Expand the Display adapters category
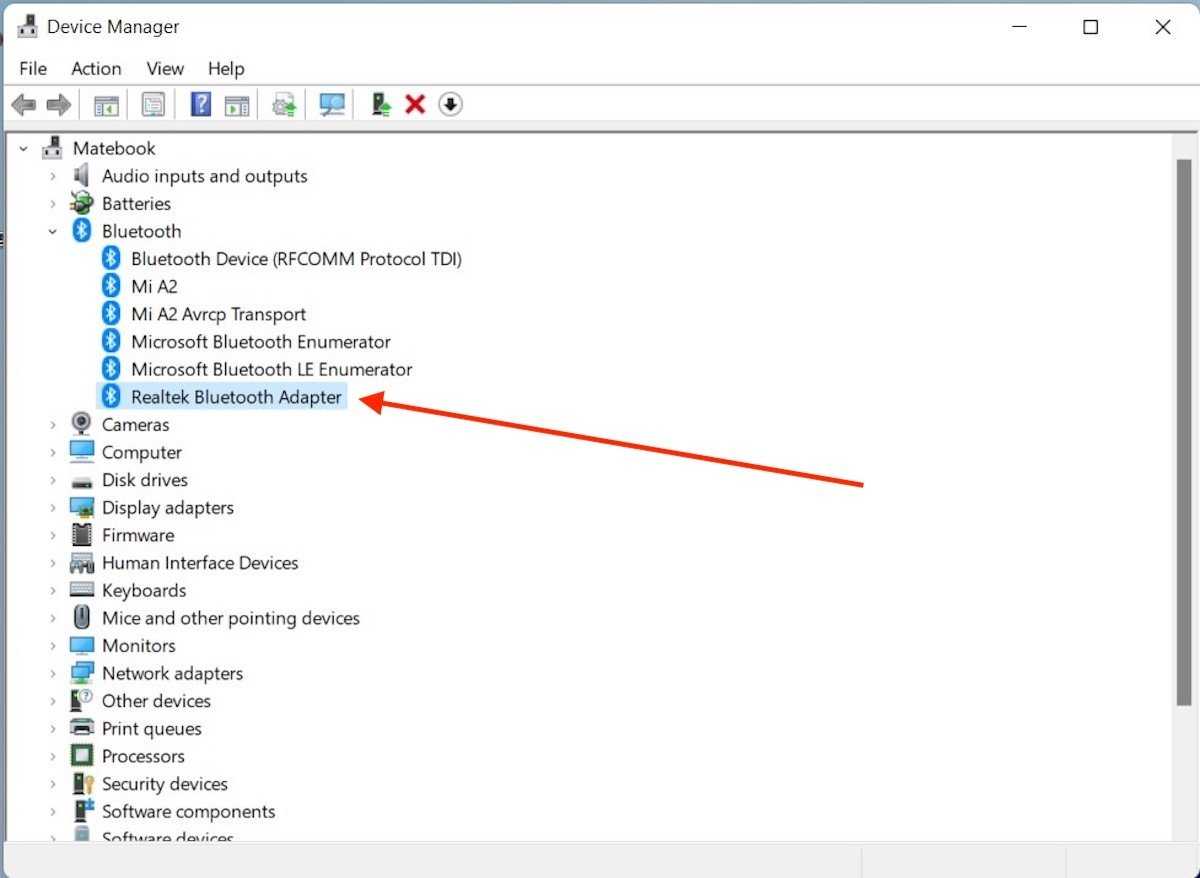The height and width of the screenshot is (878, 1200). pyautogui.click(x=52, y=508)
